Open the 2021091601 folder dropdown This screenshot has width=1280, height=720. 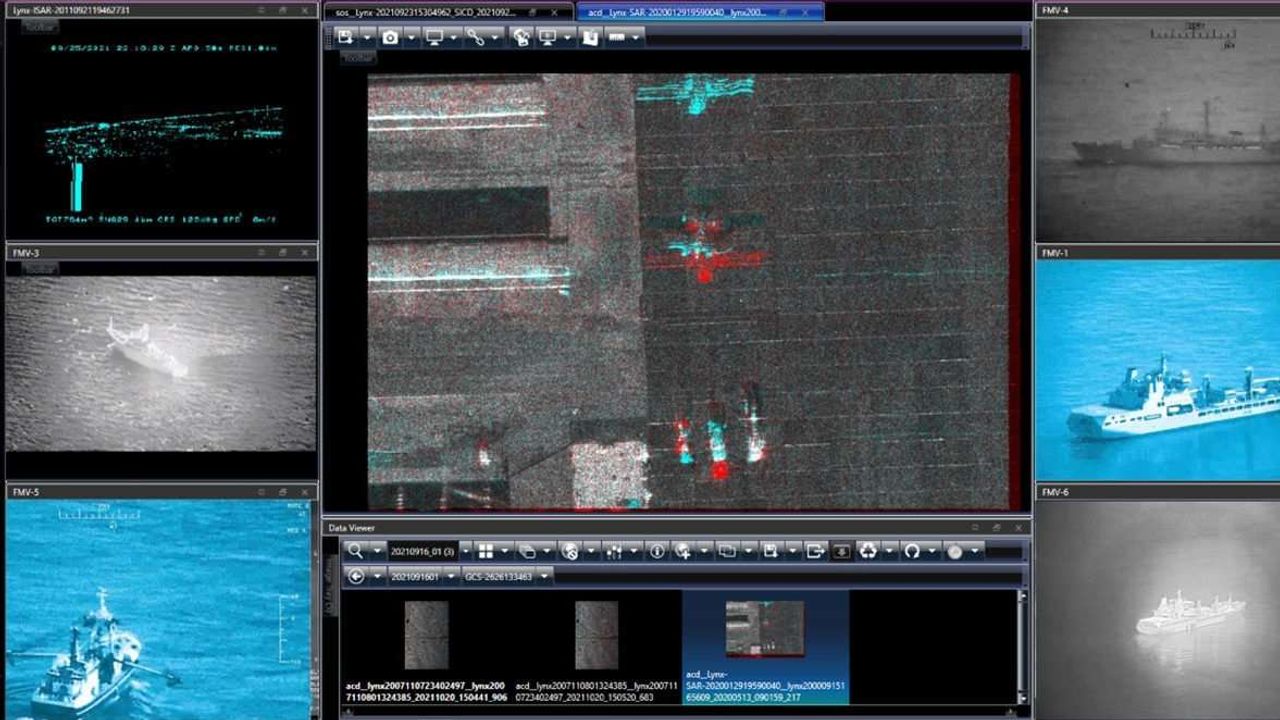click(x=451, y=576)
